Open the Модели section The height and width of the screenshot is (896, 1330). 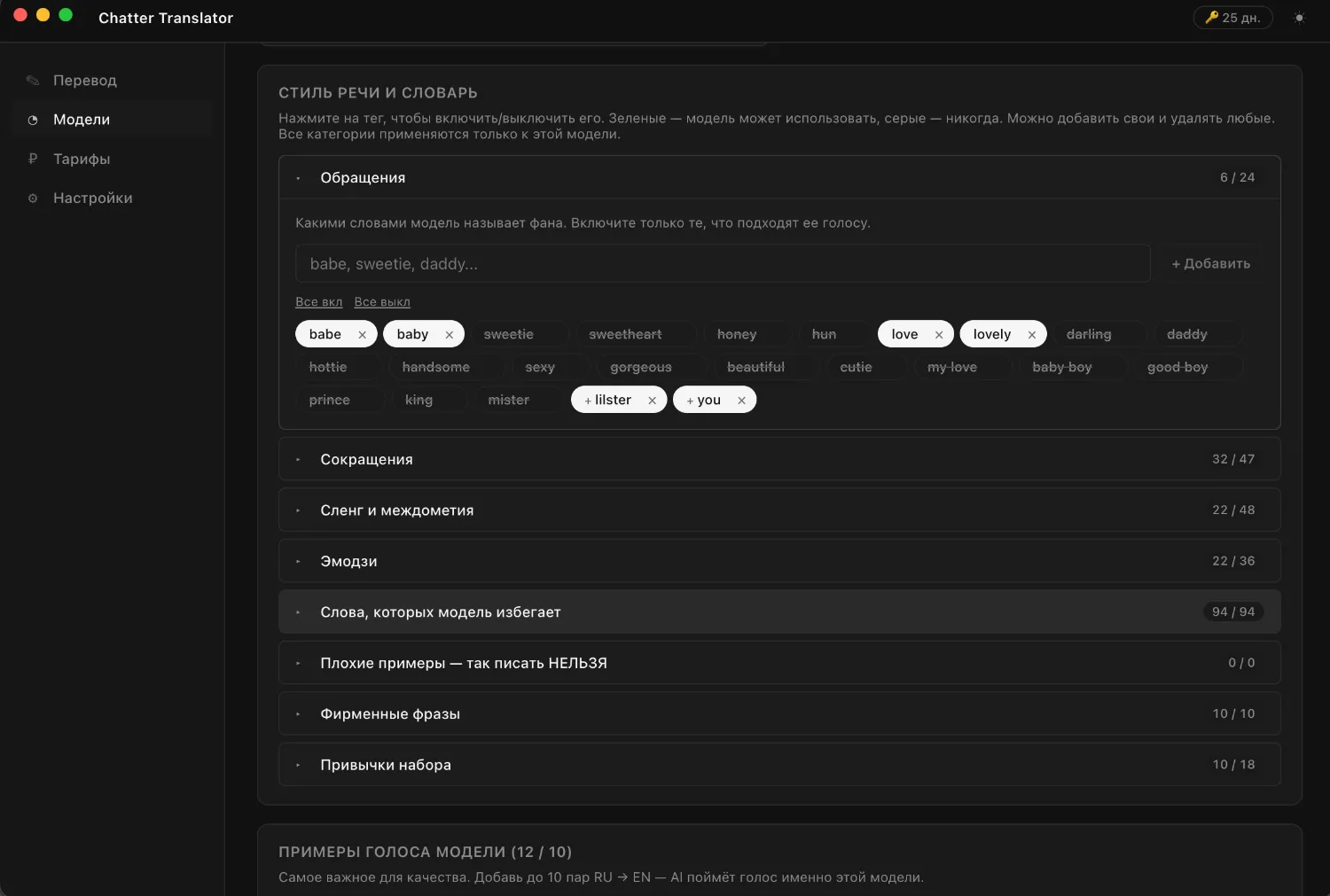[x=111, y=120]
